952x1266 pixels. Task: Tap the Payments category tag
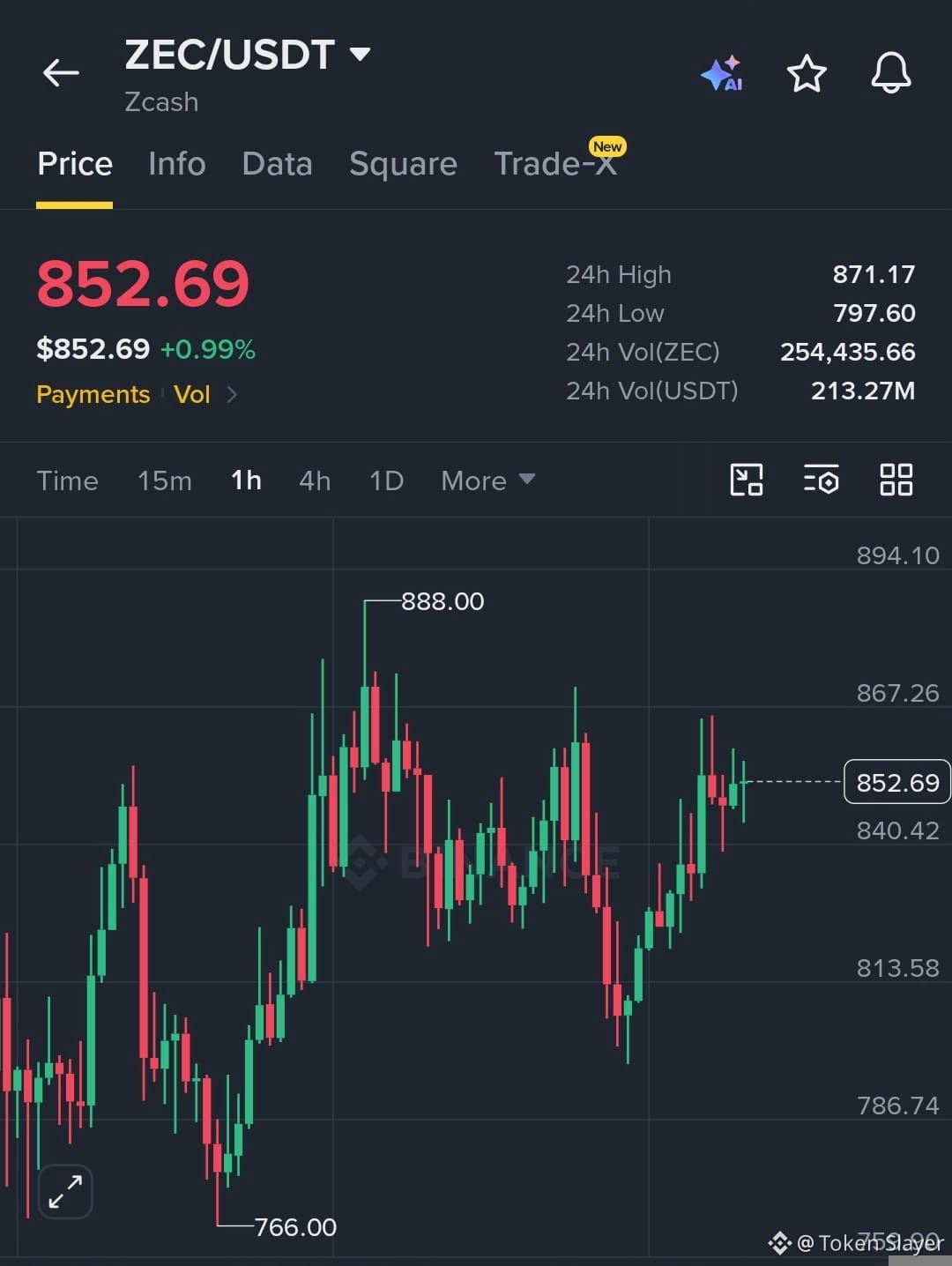(x=93, y=394)
